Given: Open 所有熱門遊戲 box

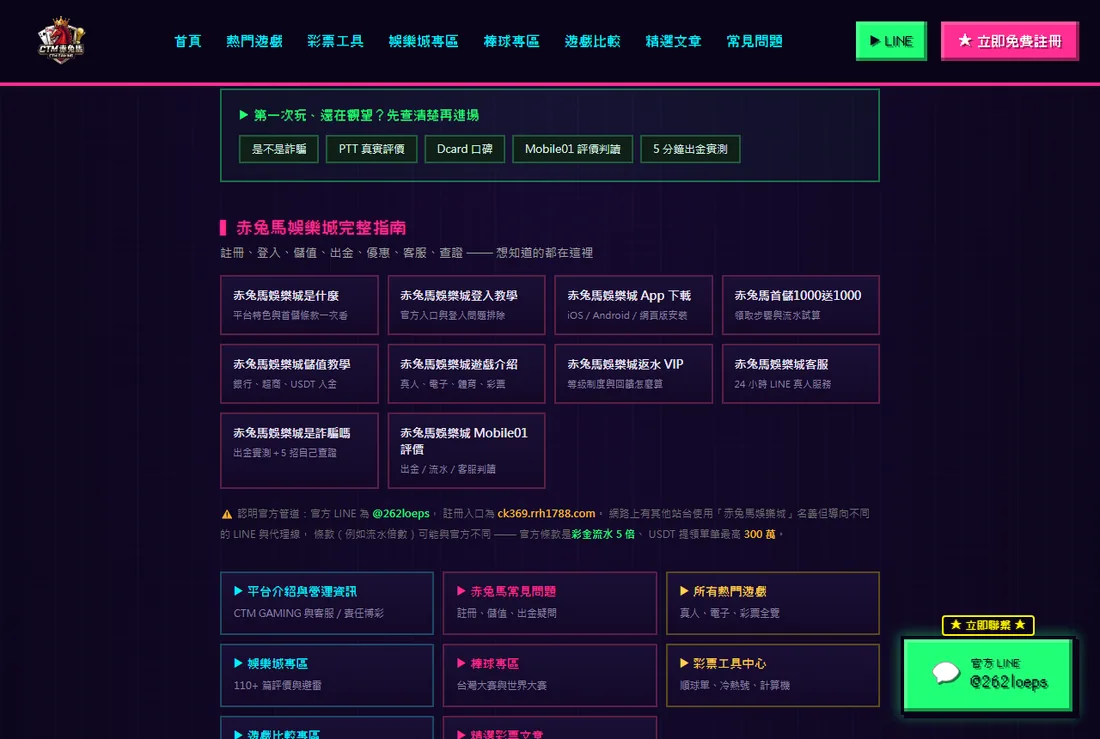Looking at the screenshot, I should (772, 603).
